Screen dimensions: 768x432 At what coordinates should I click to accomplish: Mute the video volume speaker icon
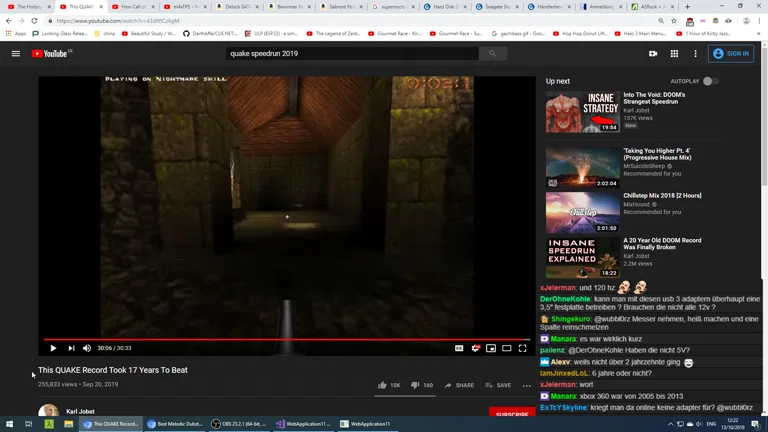coord(87,348)
